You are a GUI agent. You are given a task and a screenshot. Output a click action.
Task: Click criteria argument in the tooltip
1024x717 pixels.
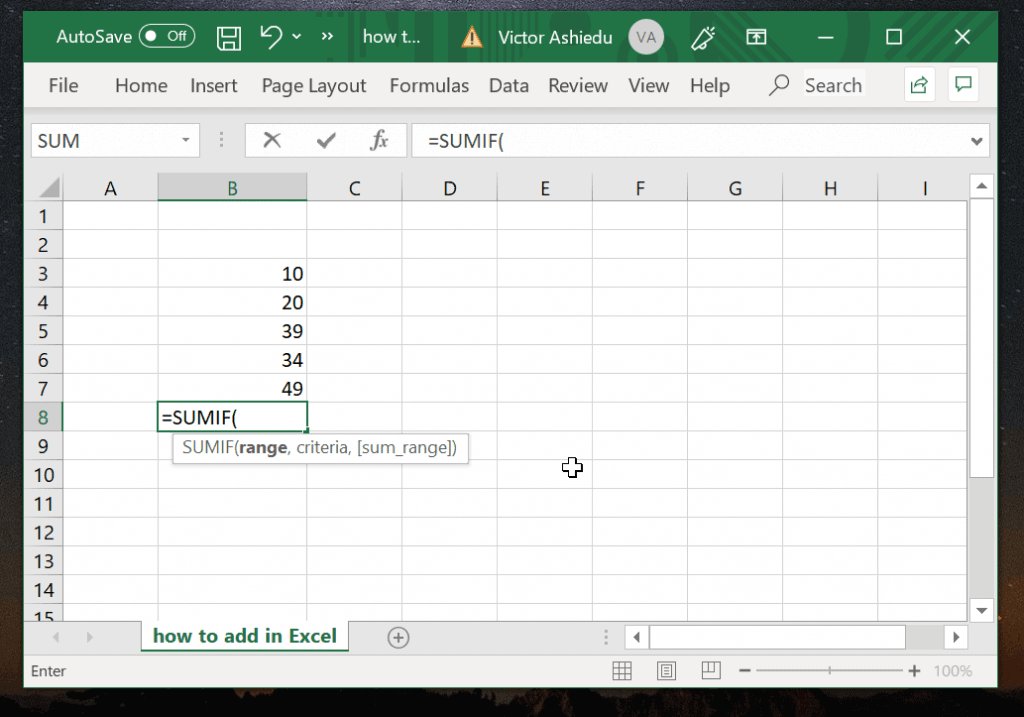pyautogui.click(x=323, y=447)
